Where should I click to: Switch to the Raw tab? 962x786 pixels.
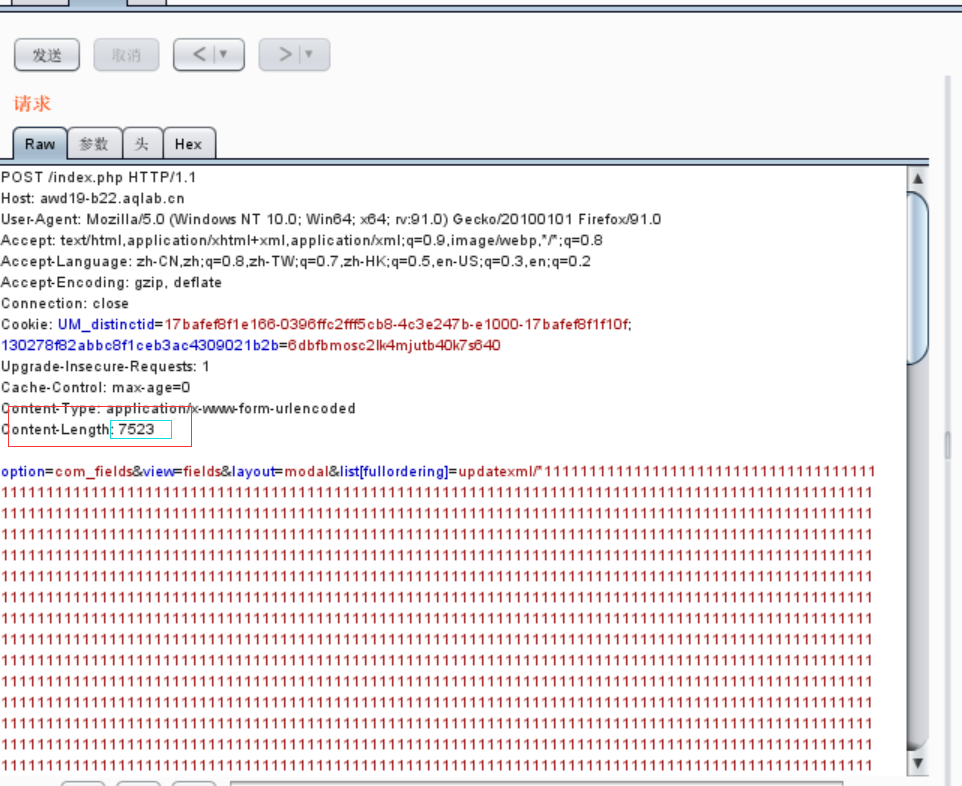(40, 144)
